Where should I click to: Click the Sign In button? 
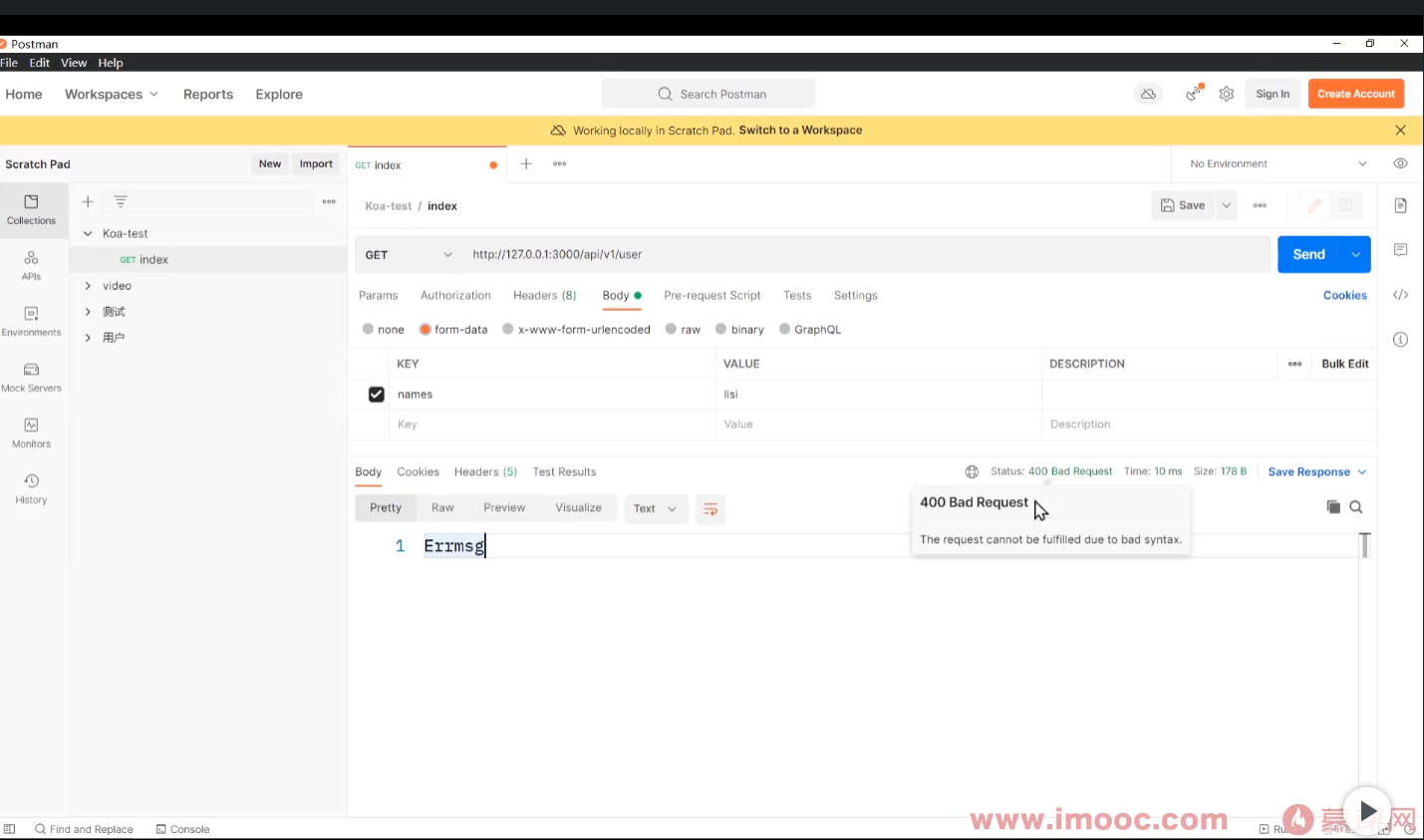[1273, 94]
